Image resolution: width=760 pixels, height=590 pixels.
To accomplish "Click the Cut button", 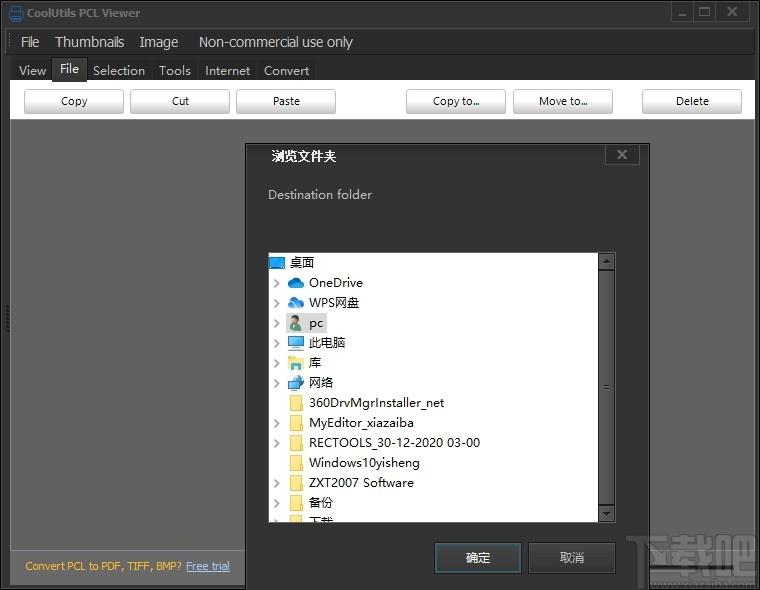I will 180,101.
